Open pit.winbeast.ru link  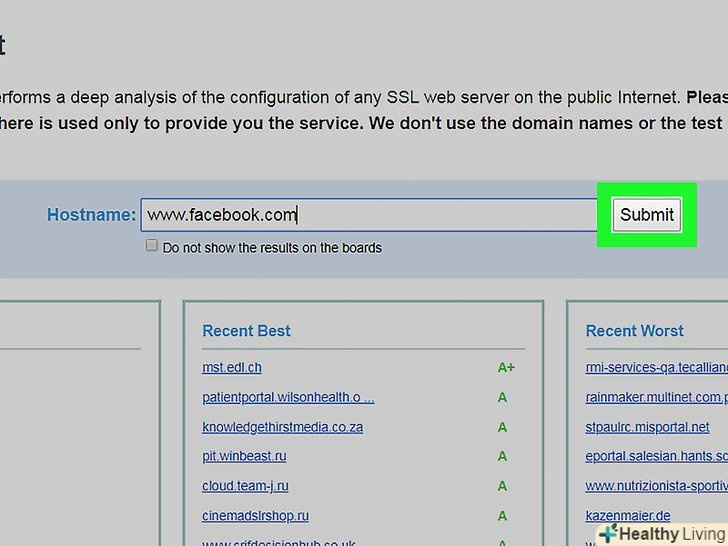[244, 456]
